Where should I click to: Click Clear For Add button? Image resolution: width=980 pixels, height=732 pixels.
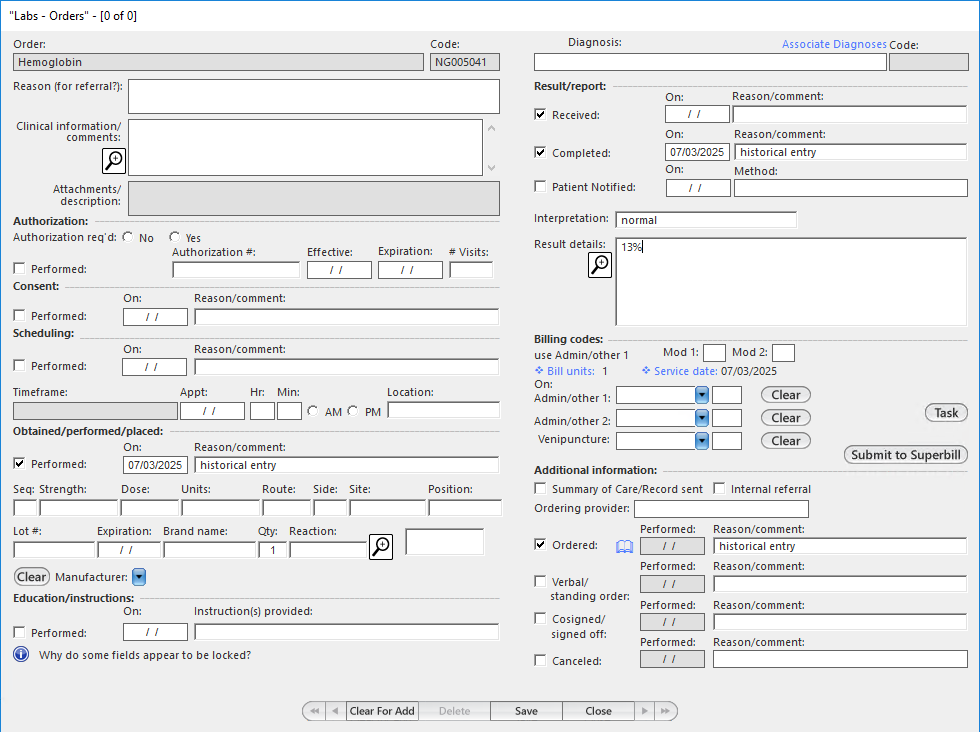coord(382,711)
